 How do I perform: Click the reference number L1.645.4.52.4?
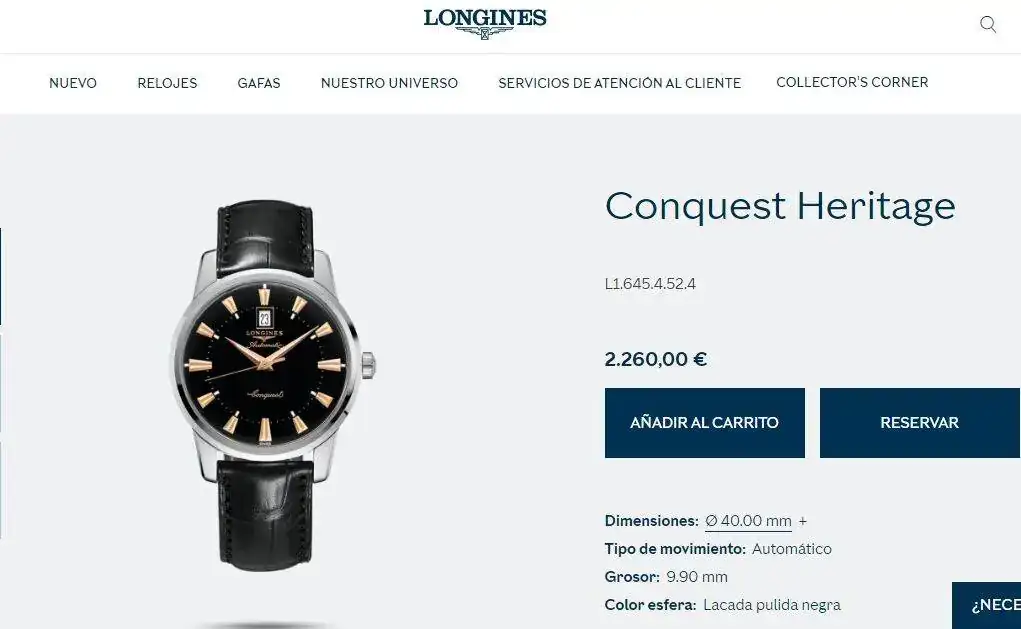click(x=650, y=284)
